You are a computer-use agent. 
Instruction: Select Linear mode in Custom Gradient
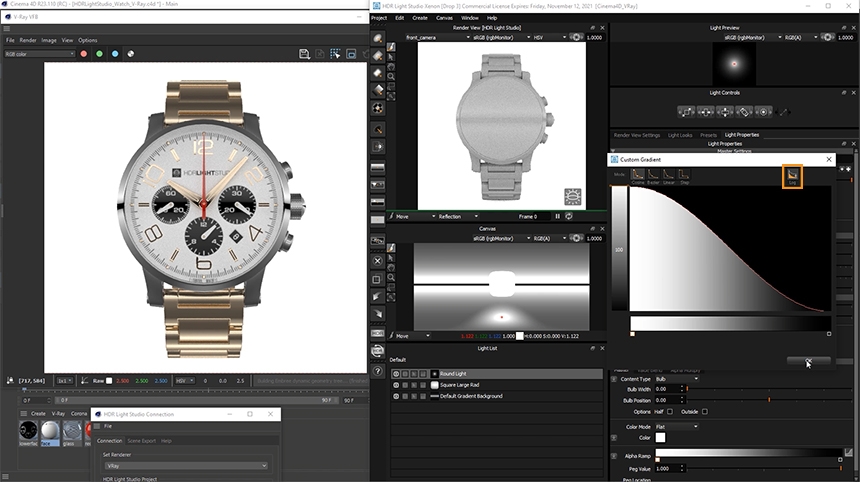668,176
